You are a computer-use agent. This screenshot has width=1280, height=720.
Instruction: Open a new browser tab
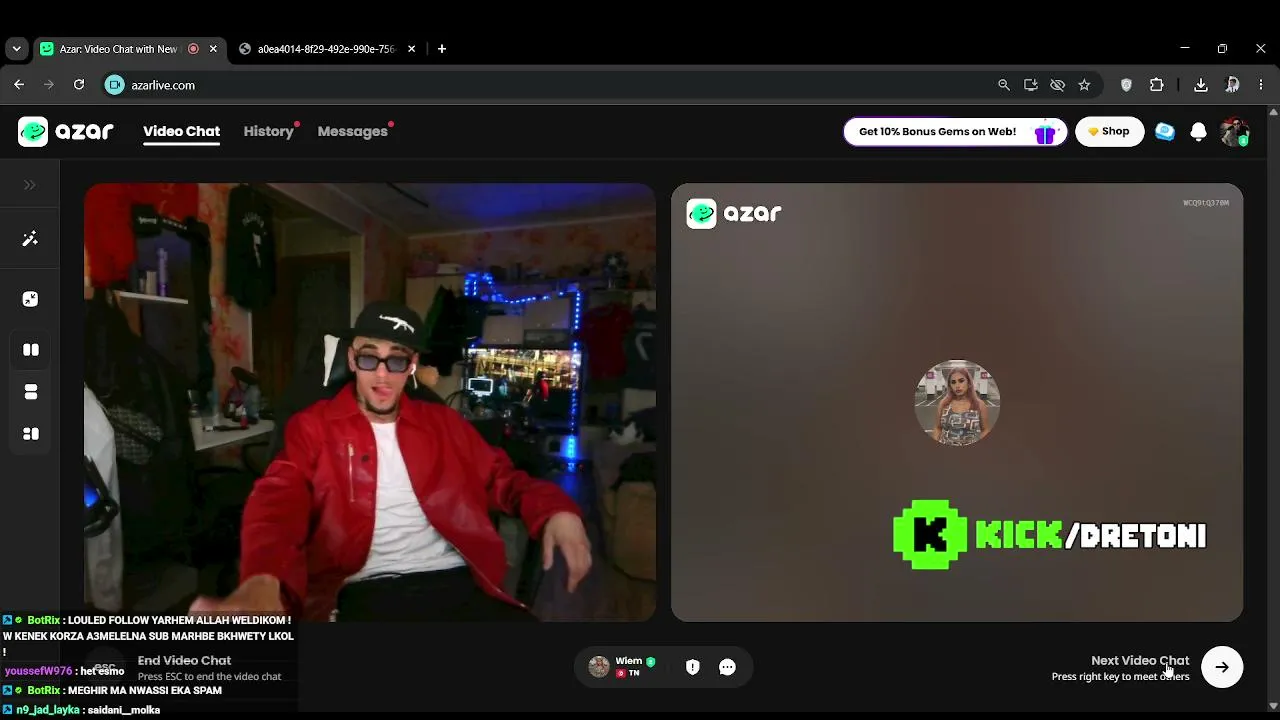(442, 49)
